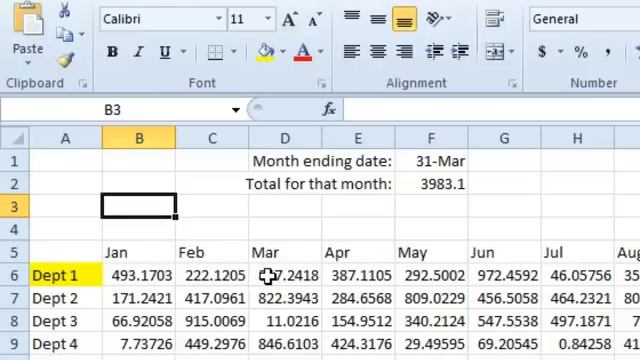Viewport: 640px width, 360px height.
Task: Open borders dropdown arrow
Action: point(233,52)
